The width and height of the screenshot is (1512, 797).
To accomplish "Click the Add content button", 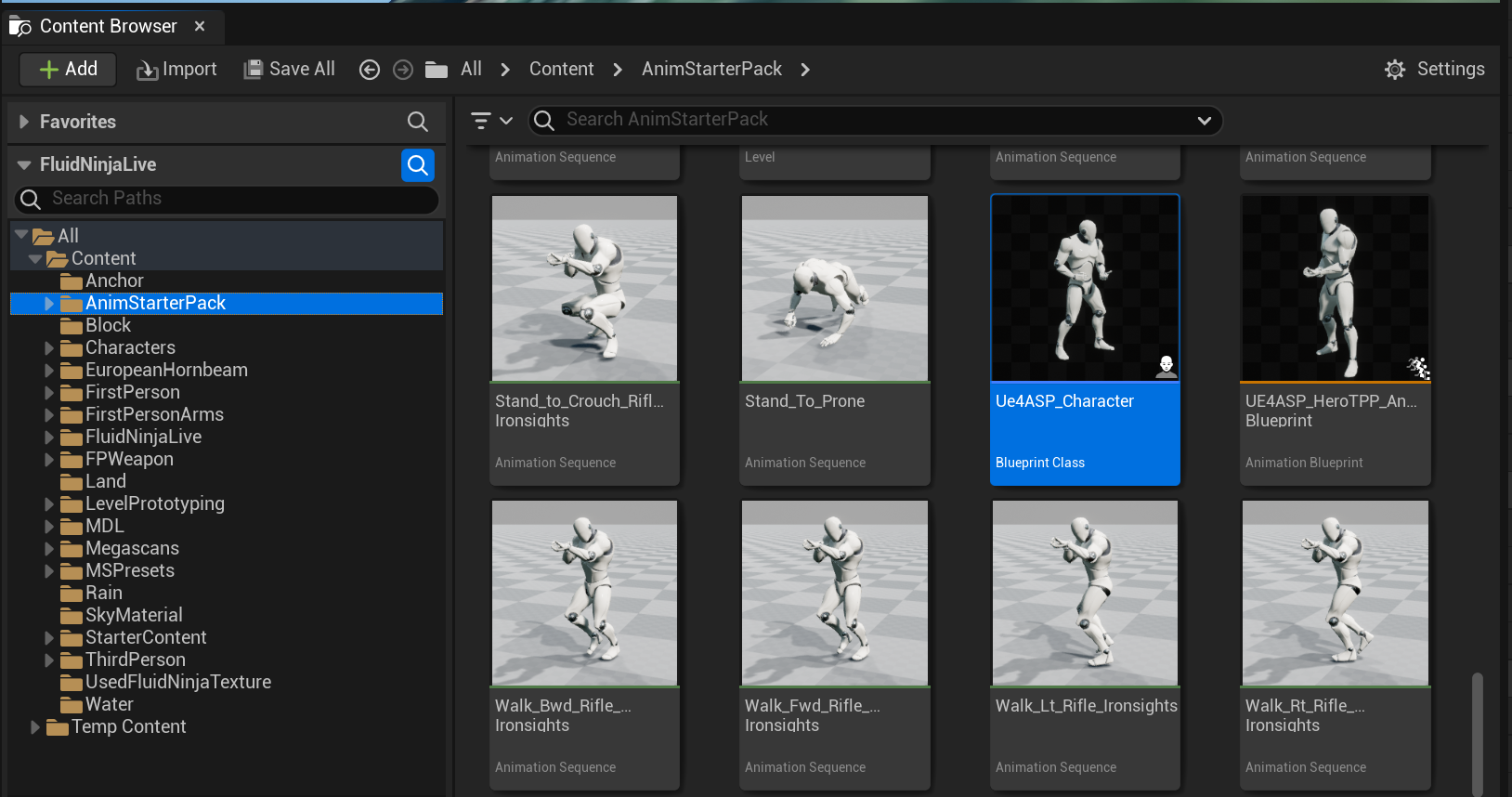I will tap(68, 70).
